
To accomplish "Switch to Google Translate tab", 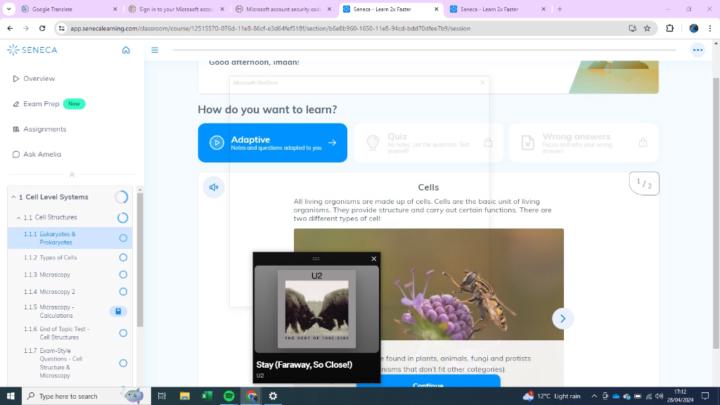I will point(69,9).
